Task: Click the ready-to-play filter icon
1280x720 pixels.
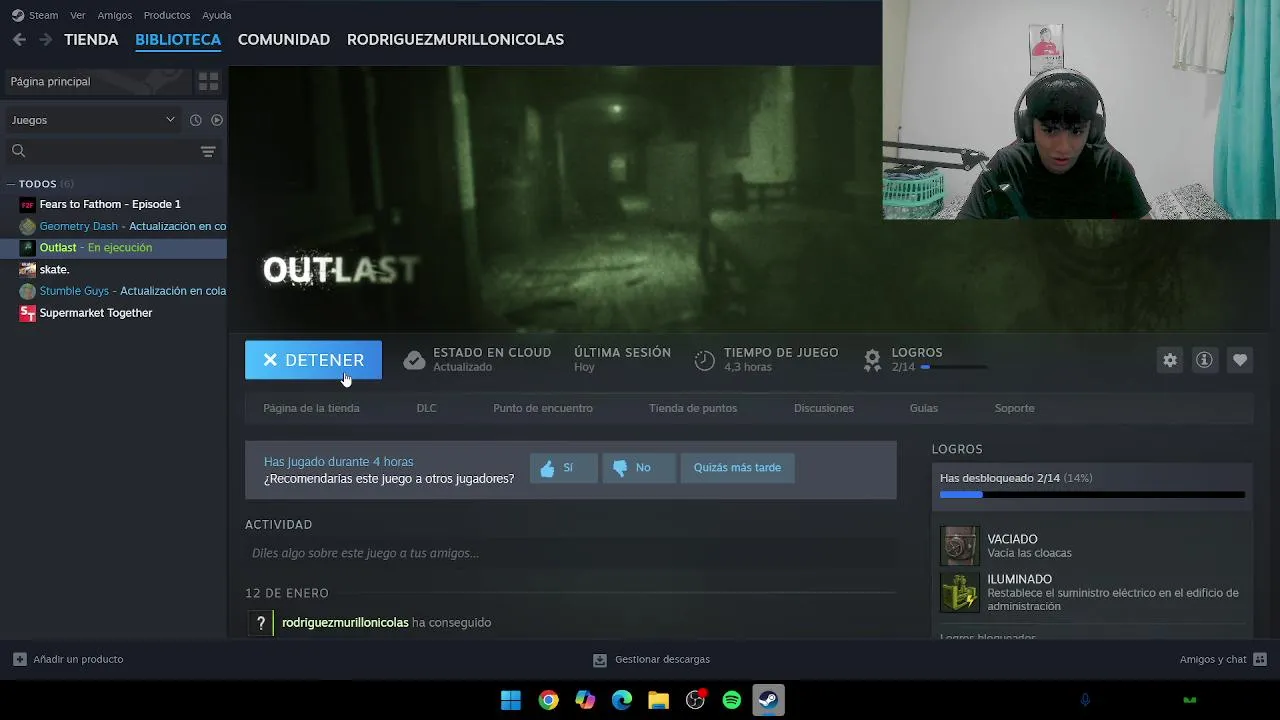Action: [x=217, y=120]
